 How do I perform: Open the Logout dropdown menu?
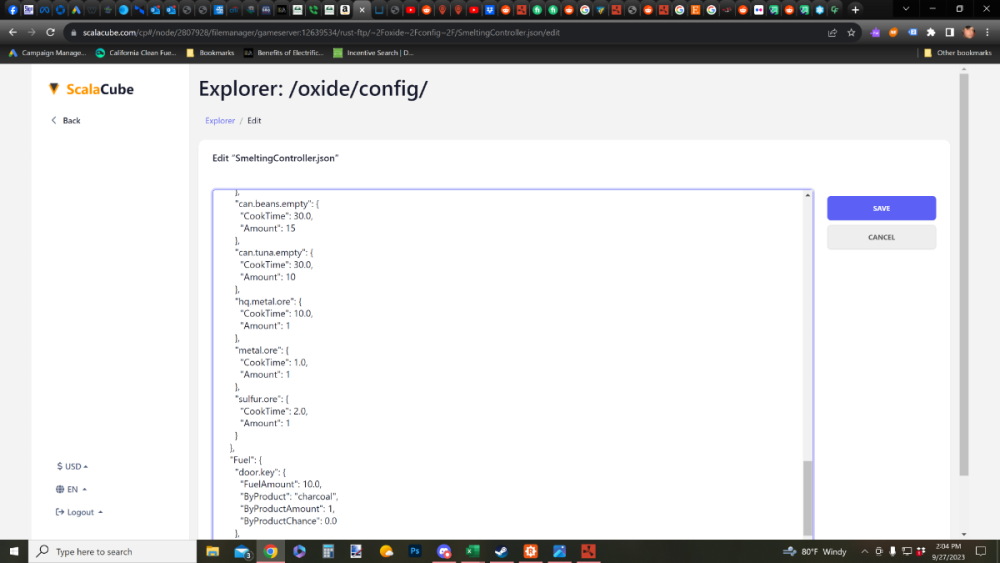point(80,512)
